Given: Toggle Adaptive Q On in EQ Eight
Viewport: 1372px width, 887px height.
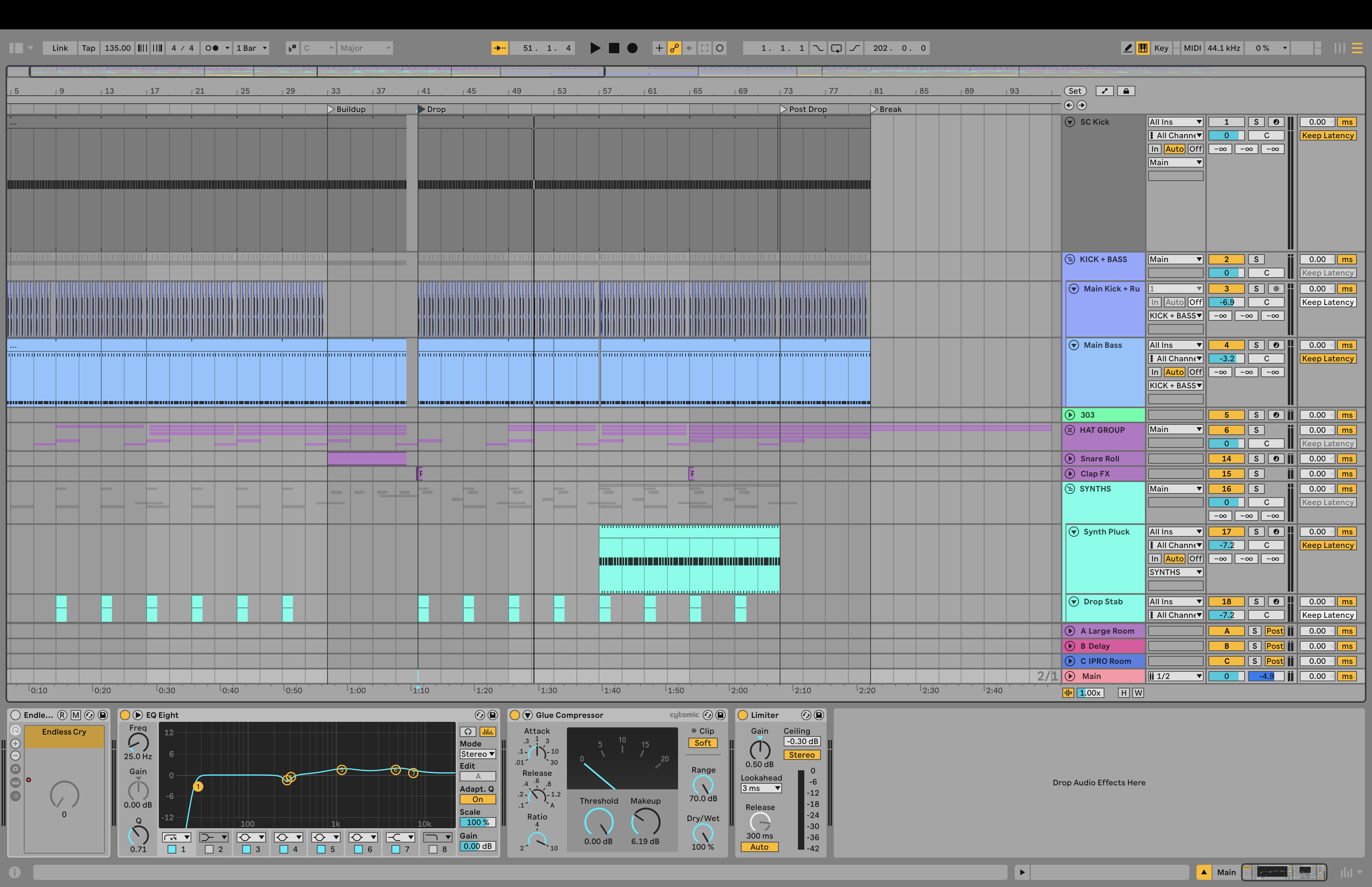Looking at the screenshot, I should (x=477, y=800).
